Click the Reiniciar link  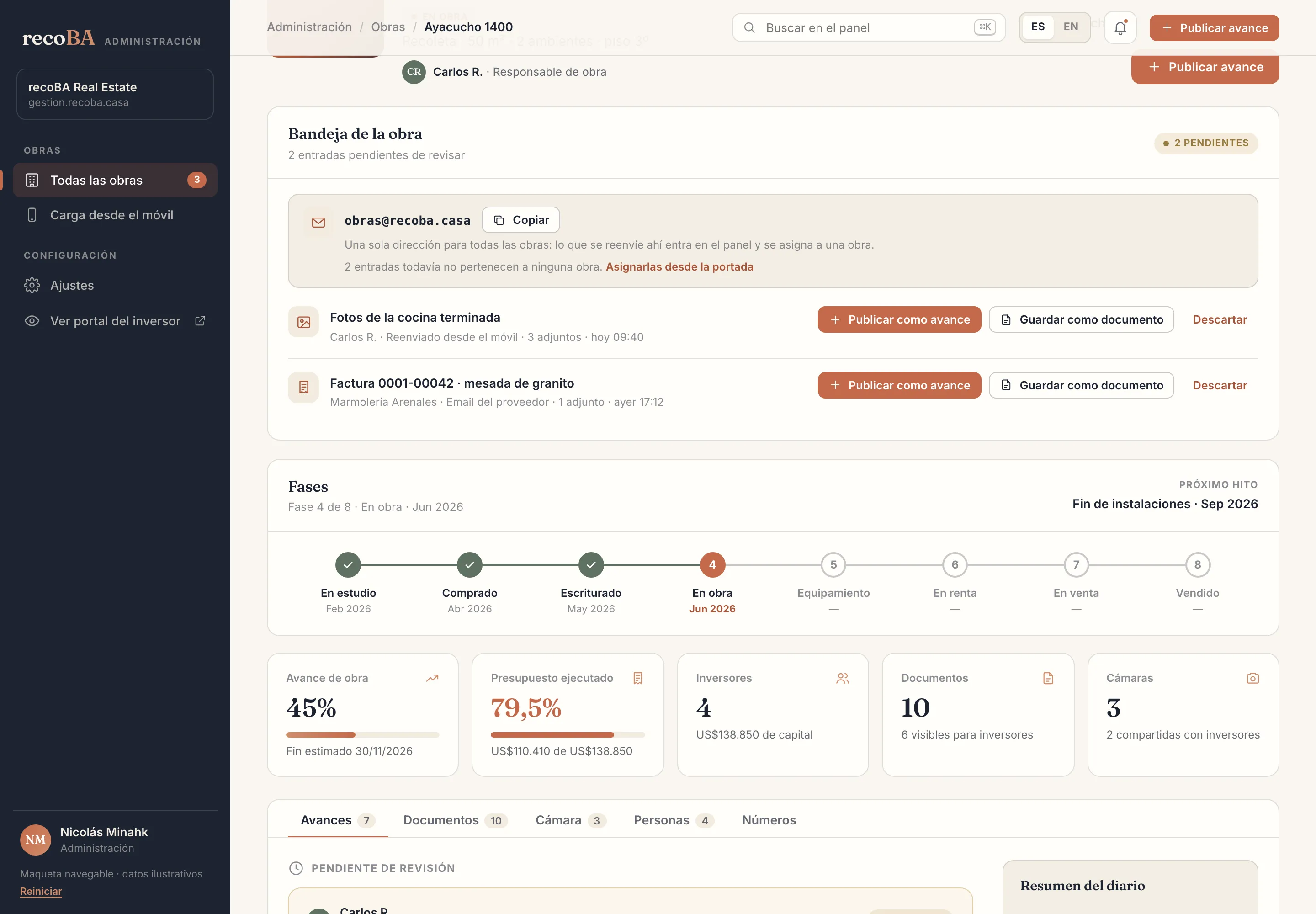[41, 891]
